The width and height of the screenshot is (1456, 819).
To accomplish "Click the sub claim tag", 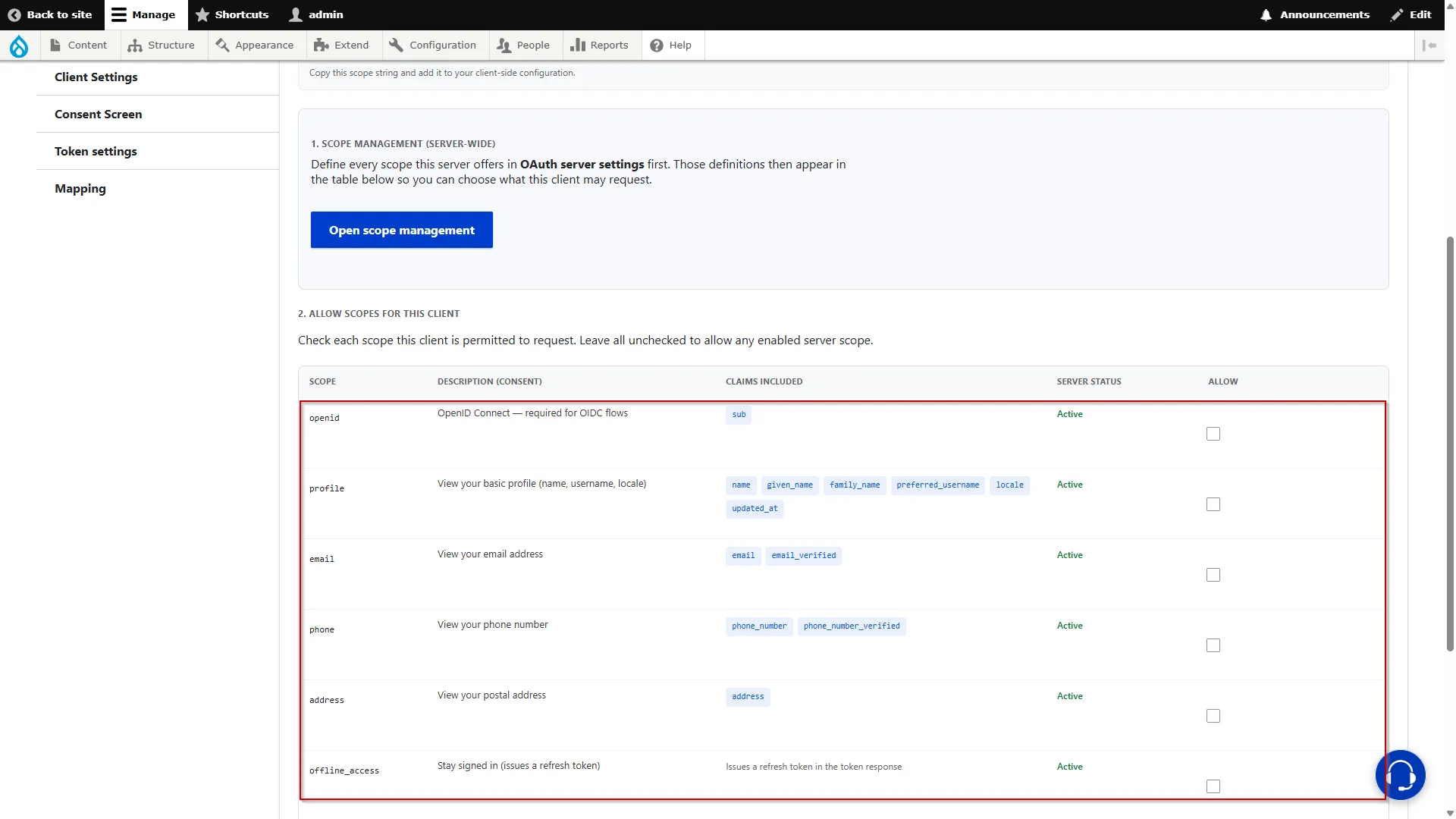I will [x=739, y=415].
